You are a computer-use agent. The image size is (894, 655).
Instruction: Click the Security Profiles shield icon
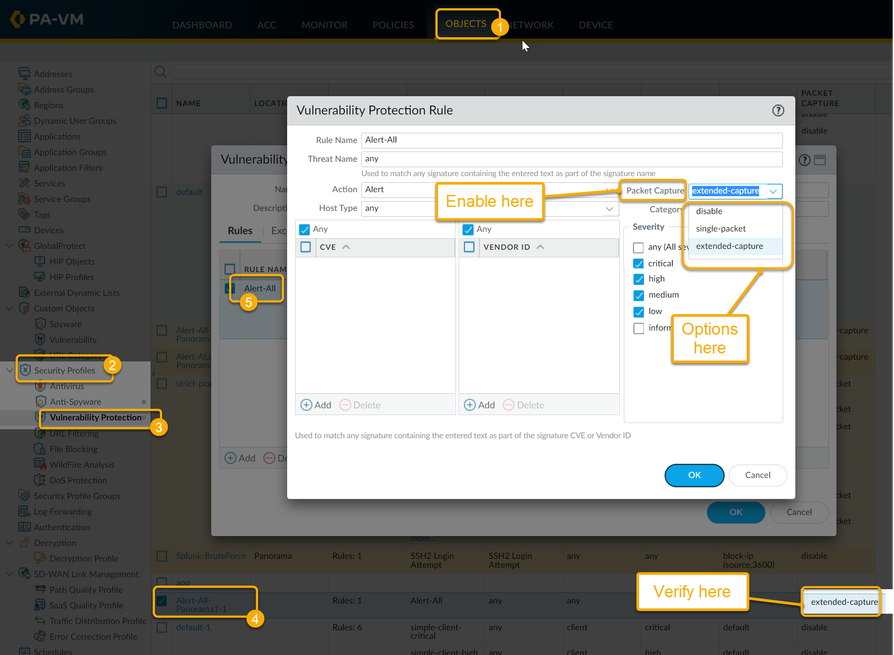point(25,371)
